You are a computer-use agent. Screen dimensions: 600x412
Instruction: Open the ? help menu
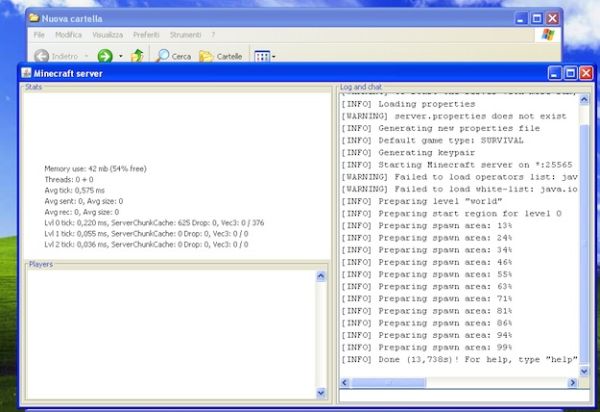(213, 35)
